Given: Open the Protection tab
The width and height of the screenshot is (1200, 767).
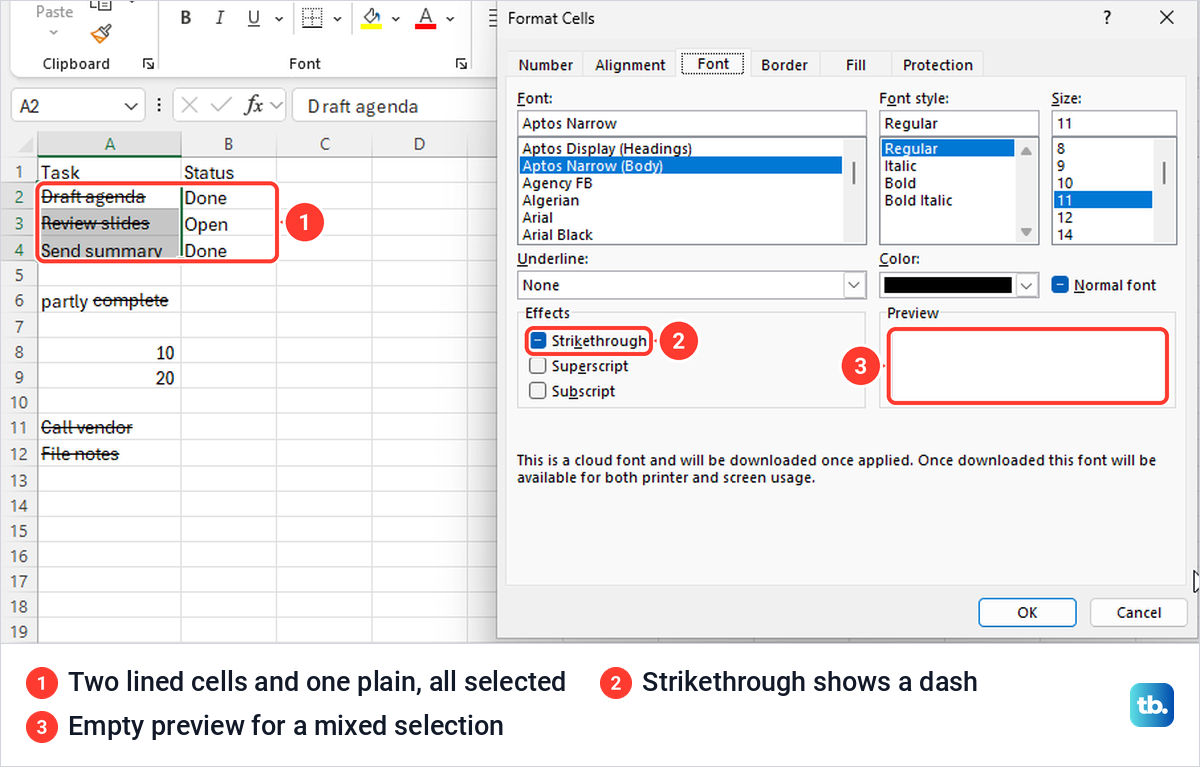Looking at the screenshot, I should point(937,65).
